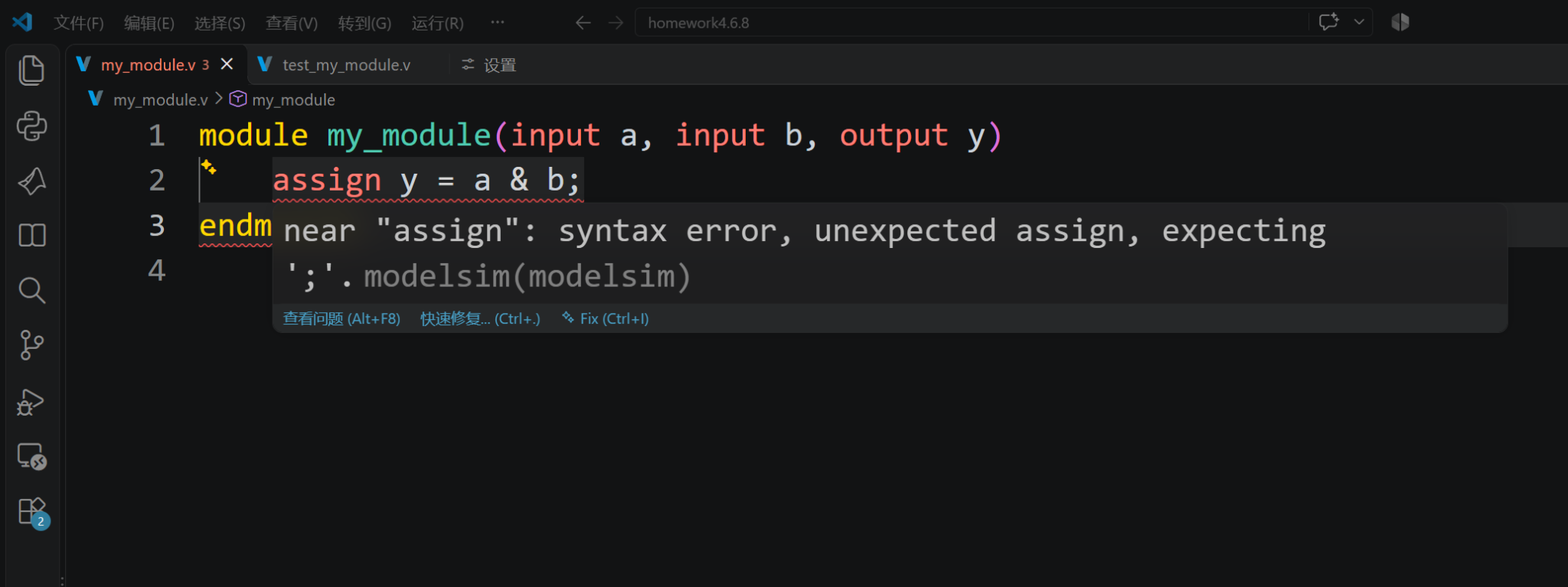Toggle the layout panel icon at top right
The width and height of the screenshot is (1568, 587).
(1400, 22)
